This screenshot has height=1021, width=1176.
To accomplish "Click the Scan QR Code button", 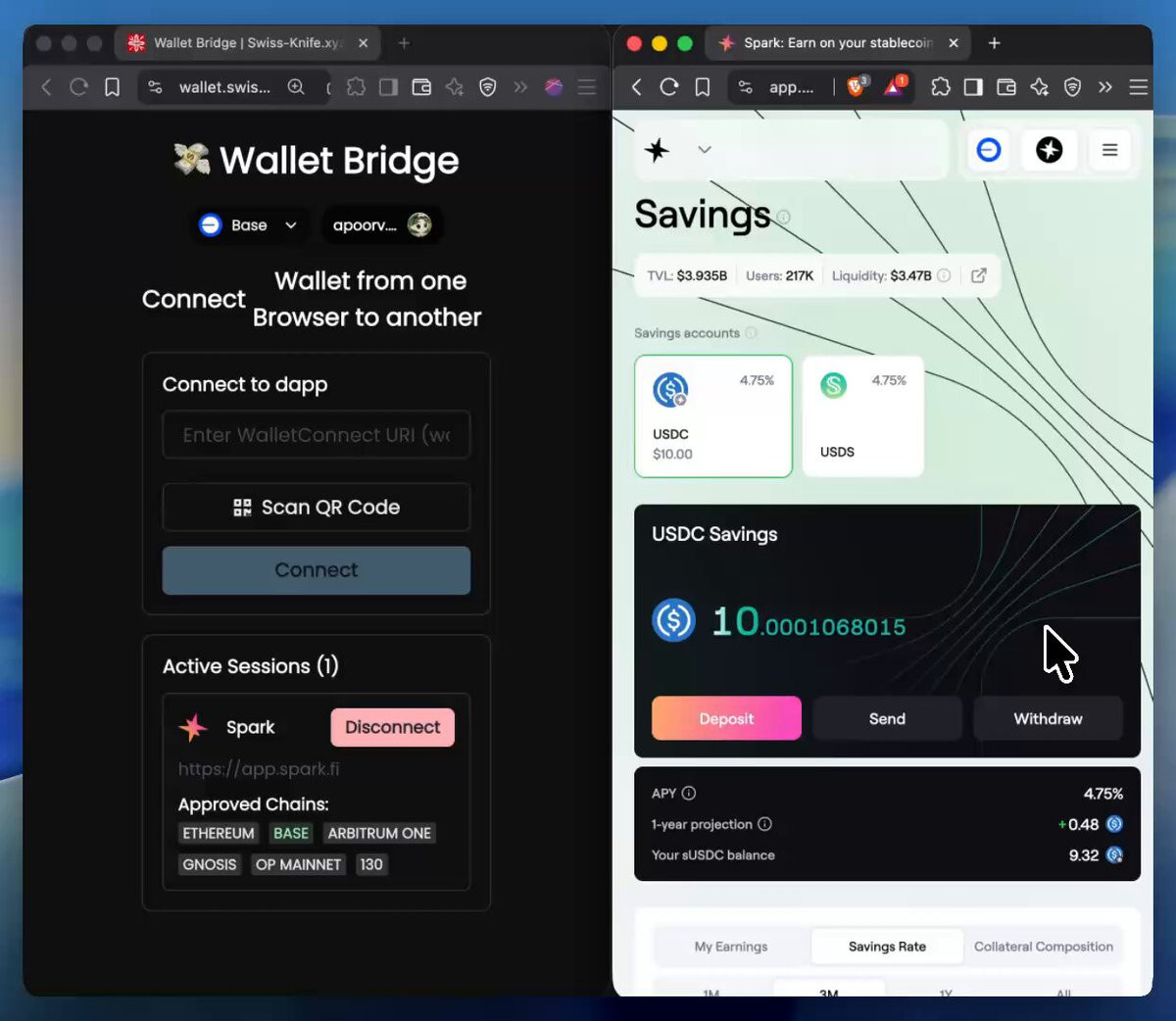I will [317, 508].
